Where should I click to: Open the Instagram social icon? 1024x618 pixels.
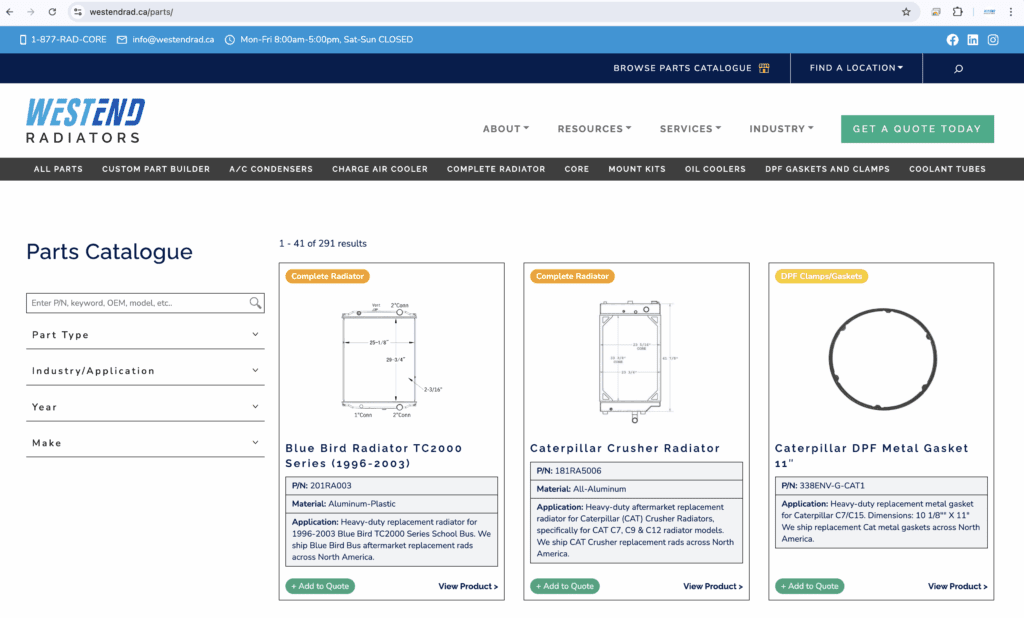[x=993, y=40]
